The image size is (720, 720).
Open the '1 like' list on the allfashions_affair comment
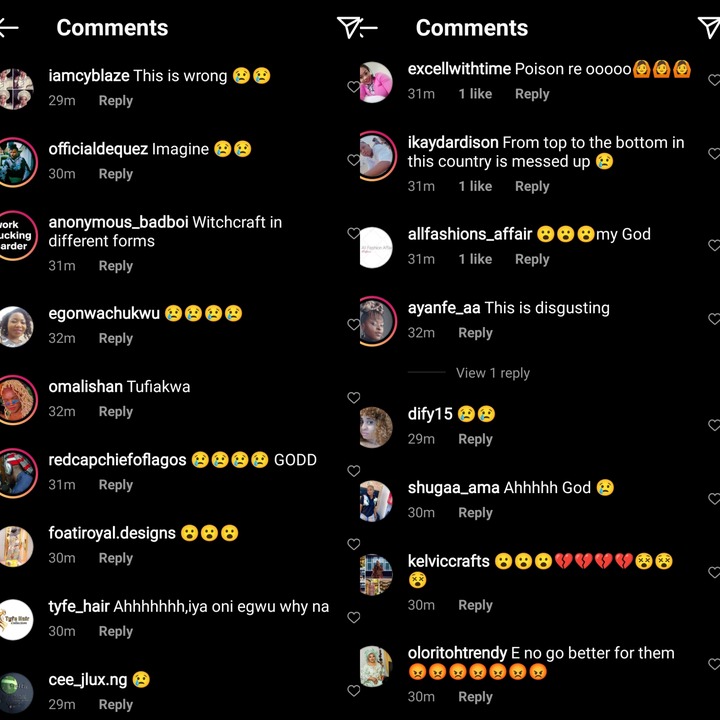click(x=475, y=259)
